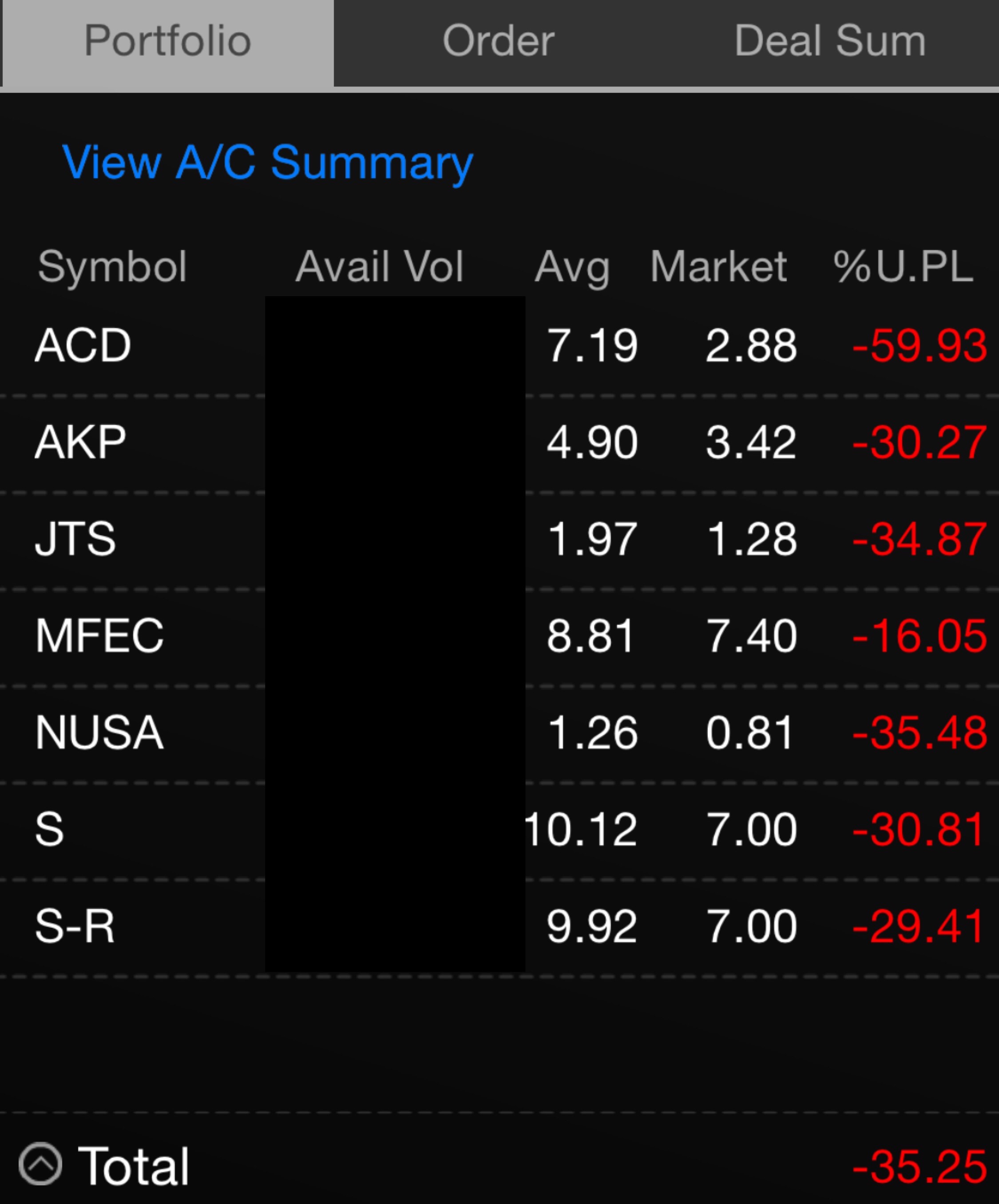Tap the total loss value -35.25
This screenshot has height=1204, width=999.
click(920, 1167)
